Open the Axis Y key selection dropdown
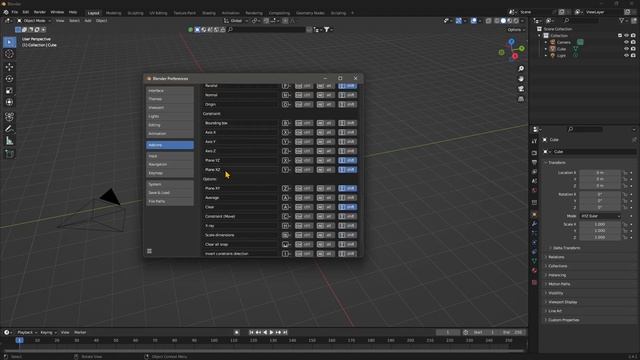The image size is (640, 360). click(286, 142)
